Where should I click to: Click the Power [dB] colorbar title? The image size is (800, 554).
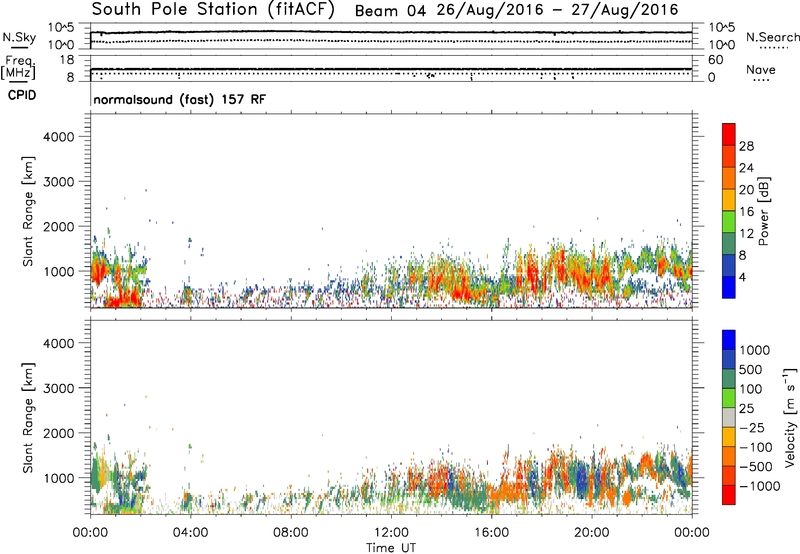tap(764, 211)
